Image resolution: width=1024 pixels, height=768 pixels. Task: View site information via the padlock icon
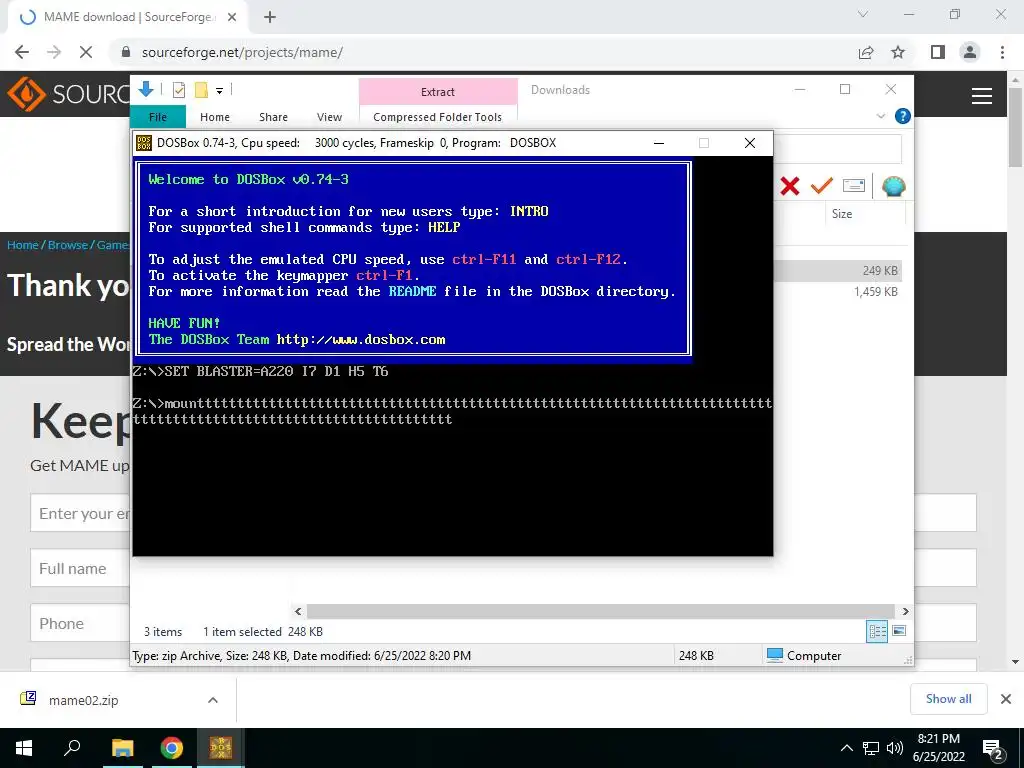[126, 52]
